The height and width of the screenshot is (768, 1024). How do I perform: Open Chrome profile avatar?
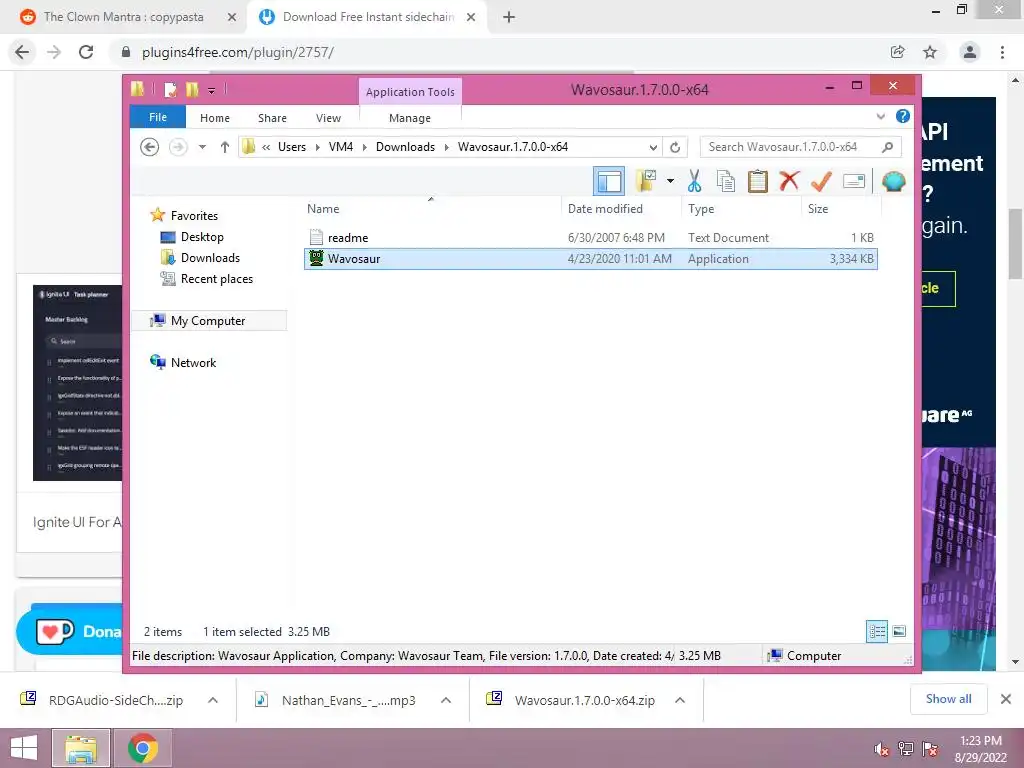tap(970, 52)
